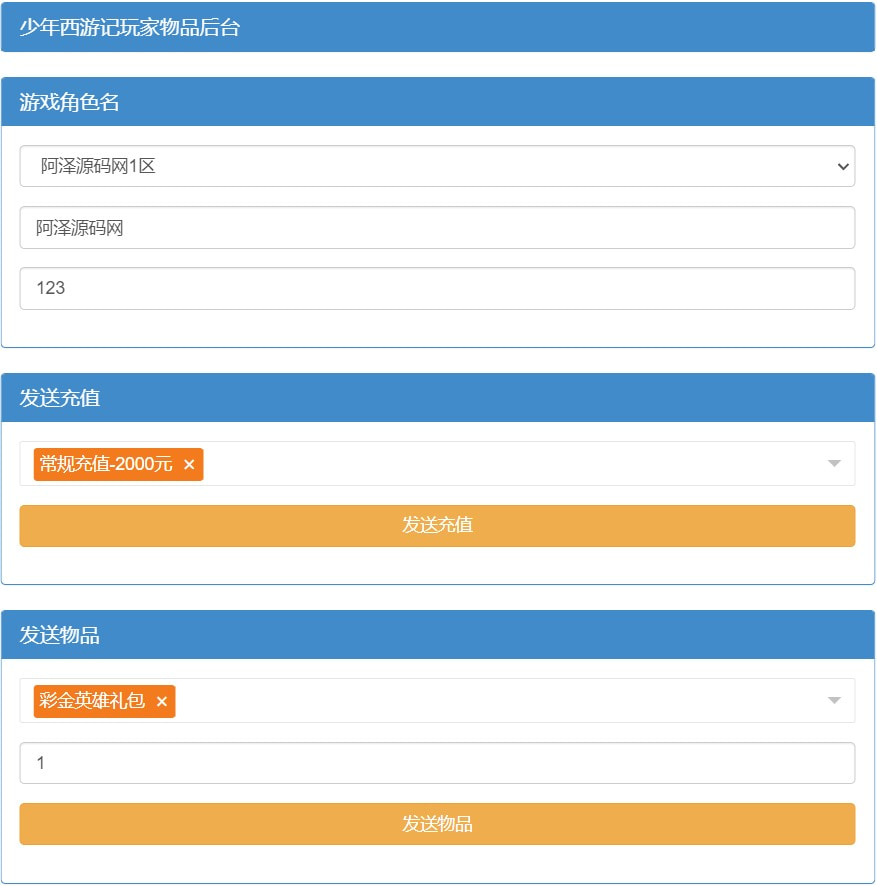Click empty space in the item tag field

coord(500,701)
